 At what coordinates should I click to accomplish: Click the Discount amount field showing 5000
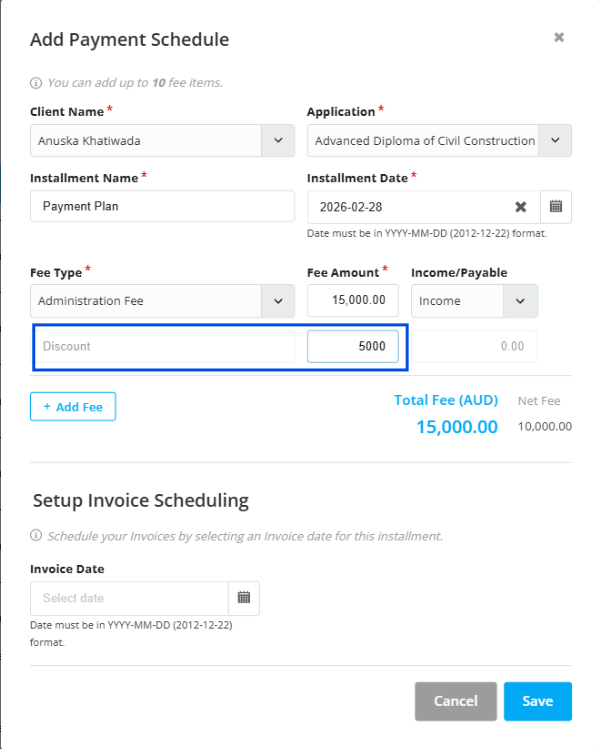pyautogui.click(x=353, y=346)
